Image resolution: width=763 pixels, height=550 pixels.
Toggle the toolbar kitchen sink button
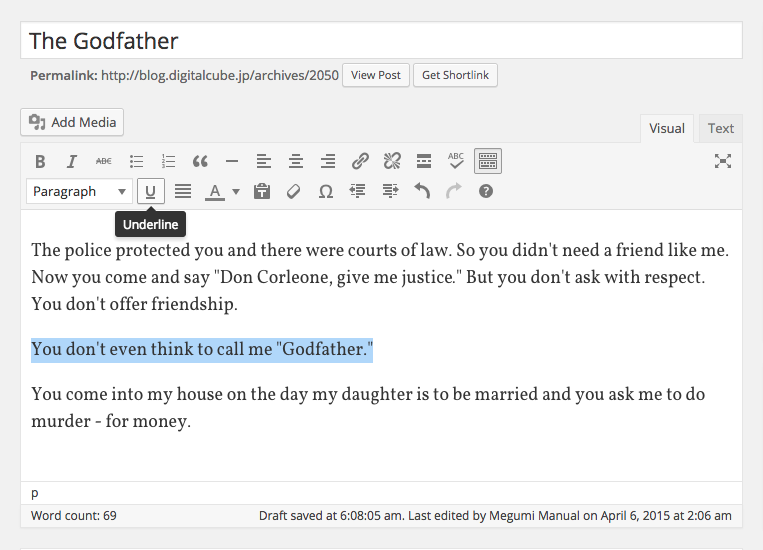(488, 161)
